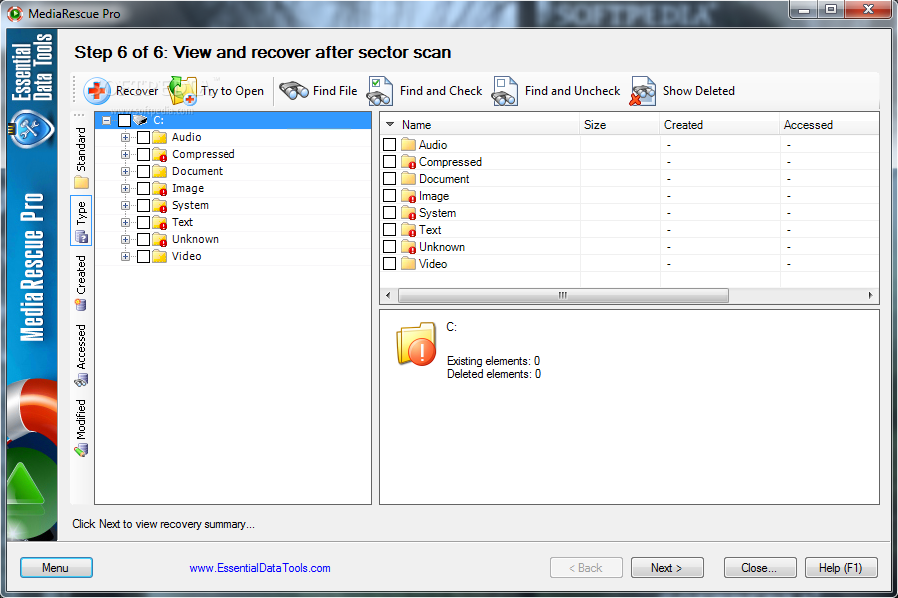Click the Show Deleted icon
Image resolution: width=898 pixels, height=598 pixels.
[x=643, y=91]
